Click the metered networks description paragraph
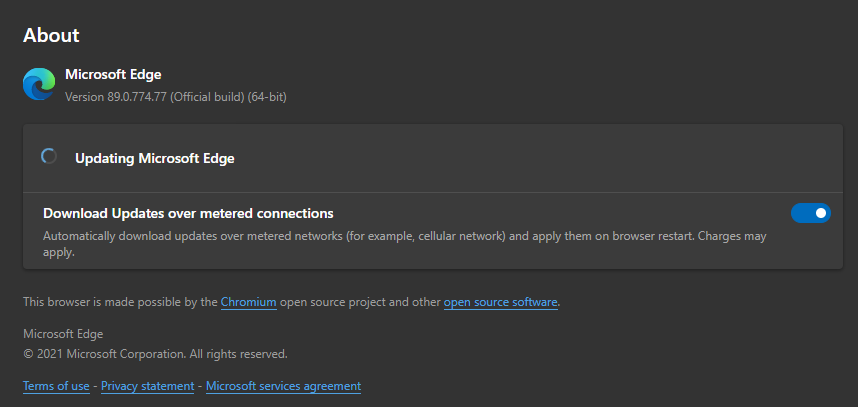The width and height of the screenshot is (858, 407). tap(405, 245)
